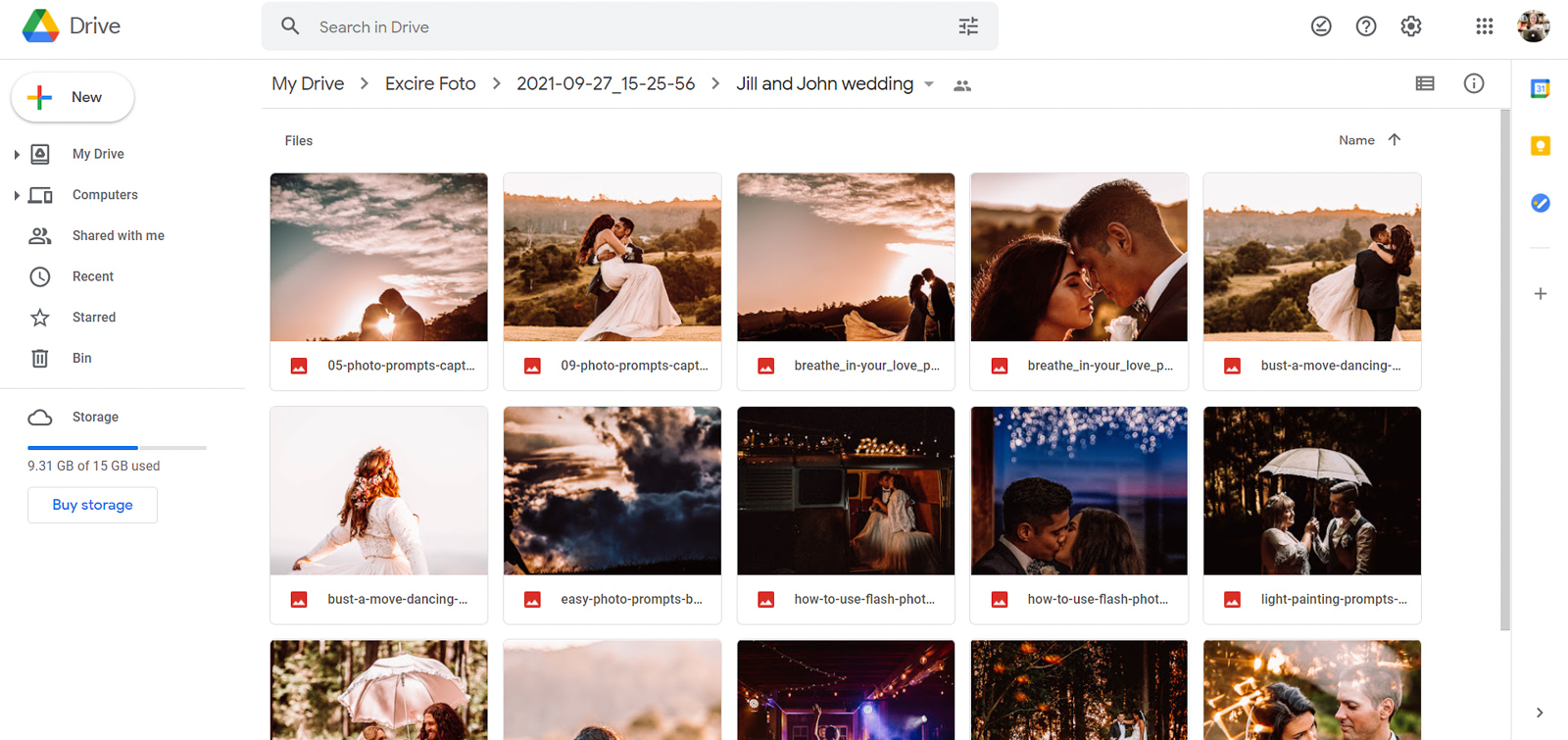Open the Google apps grid

click(1485, 26)
